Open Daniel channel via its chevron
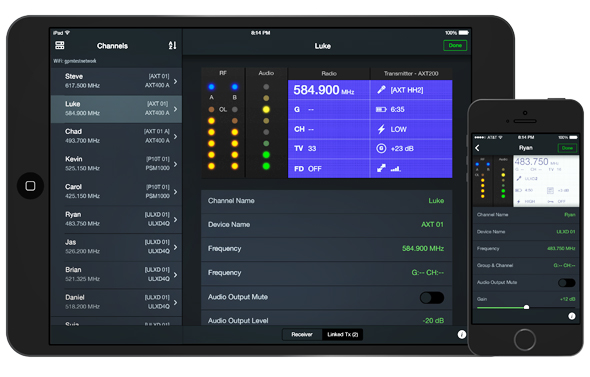The height and width of the screenshot is (377, 590). (175, 303)
